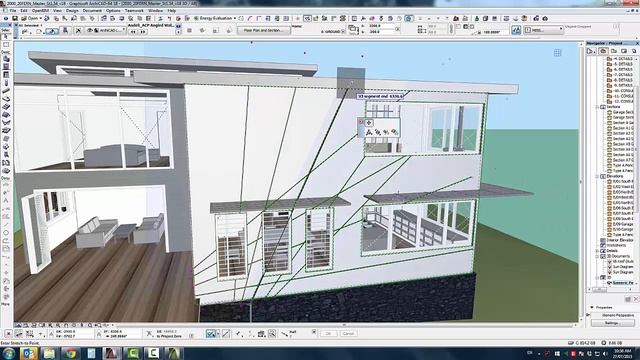Click the Project Chooser icon in Navigator
Viewport: 640px width, 360px height.
pyautogui.click(x=591, y=51)
